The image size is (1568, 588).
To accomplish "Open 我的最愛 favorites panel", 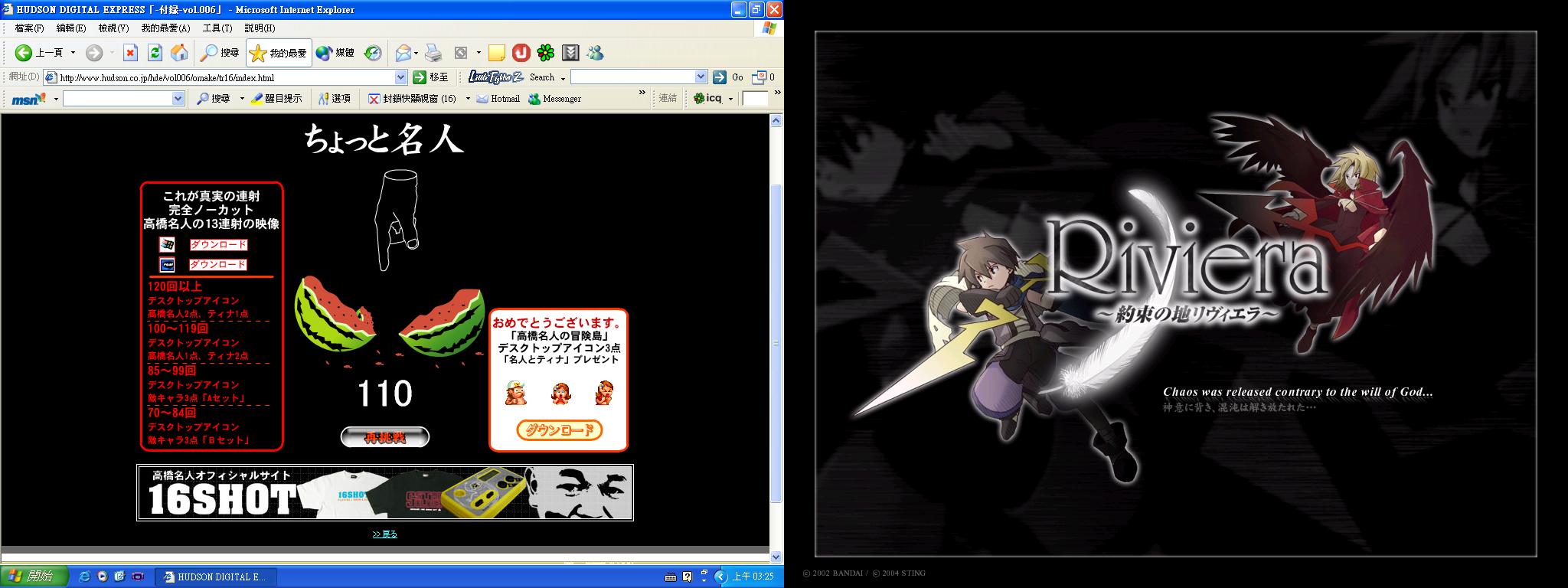I will tap(279, 53).
